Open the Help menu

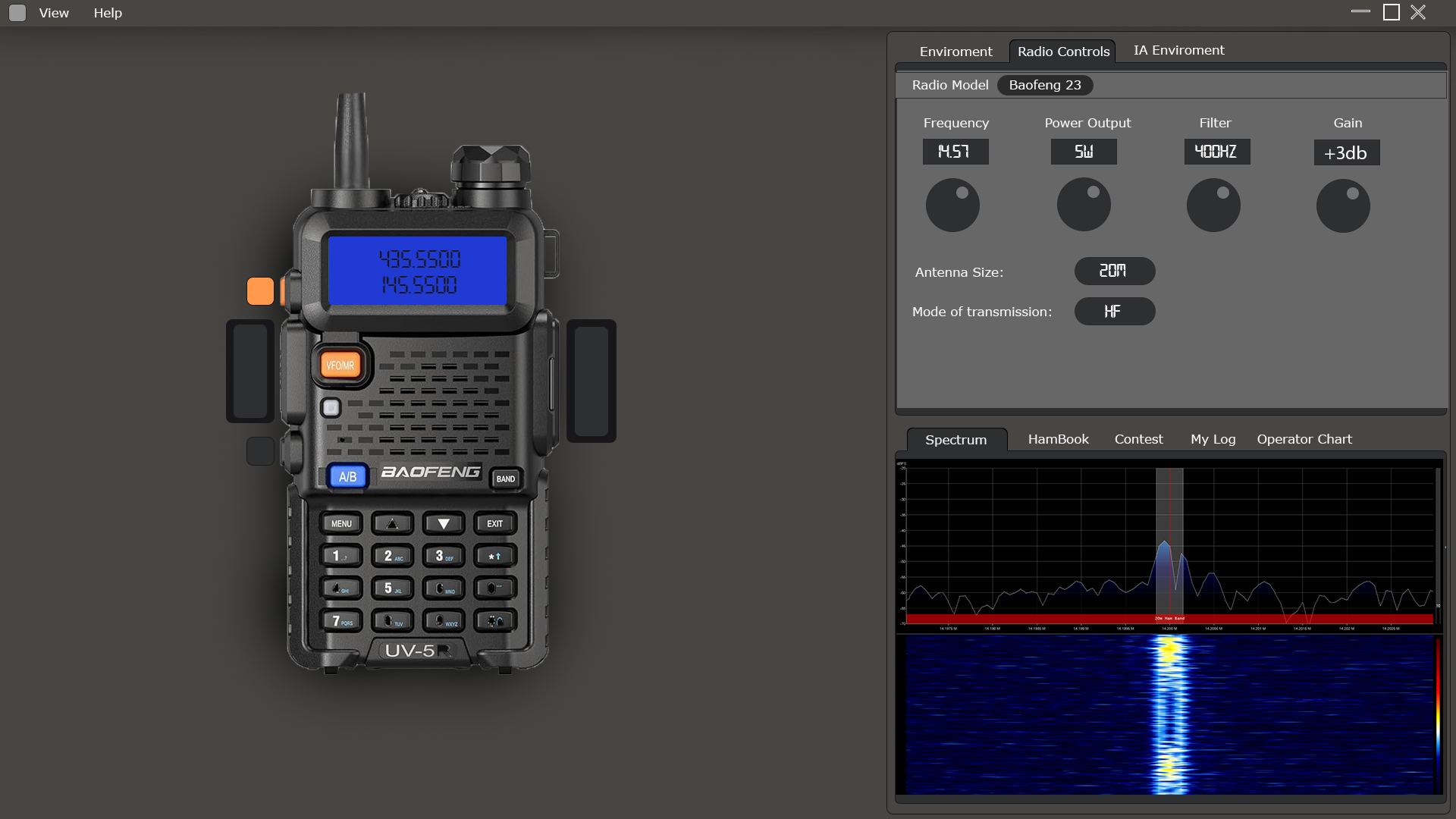(108, 13)
